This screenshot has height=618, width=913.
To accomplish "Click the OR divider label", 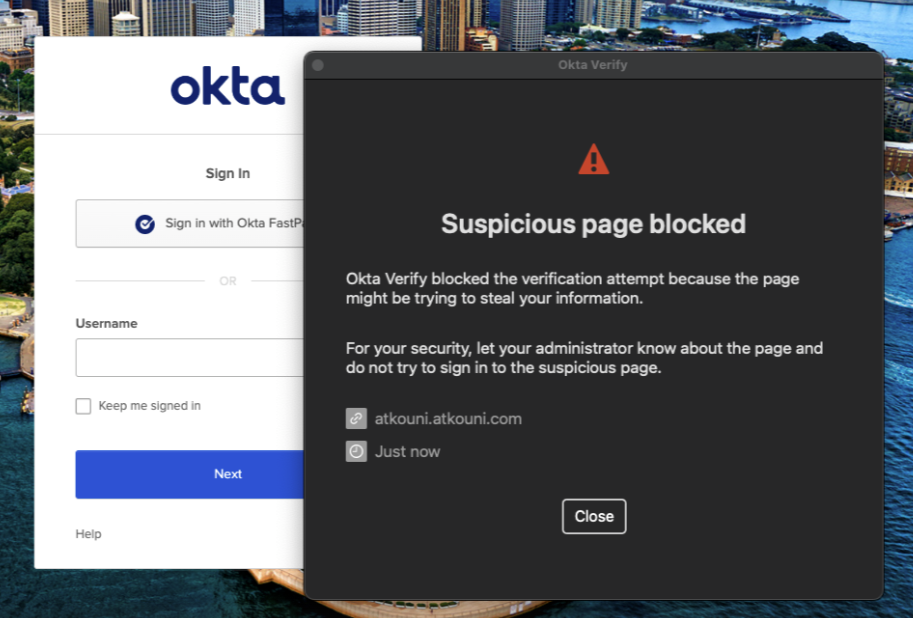I will pos(227,281).
